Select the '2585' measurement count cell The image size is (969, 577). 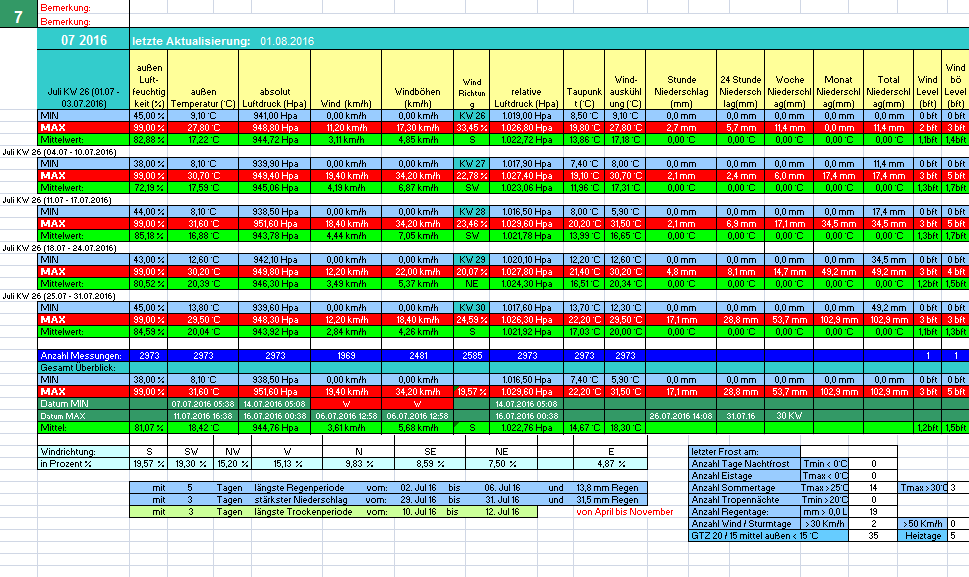(472, 356)
